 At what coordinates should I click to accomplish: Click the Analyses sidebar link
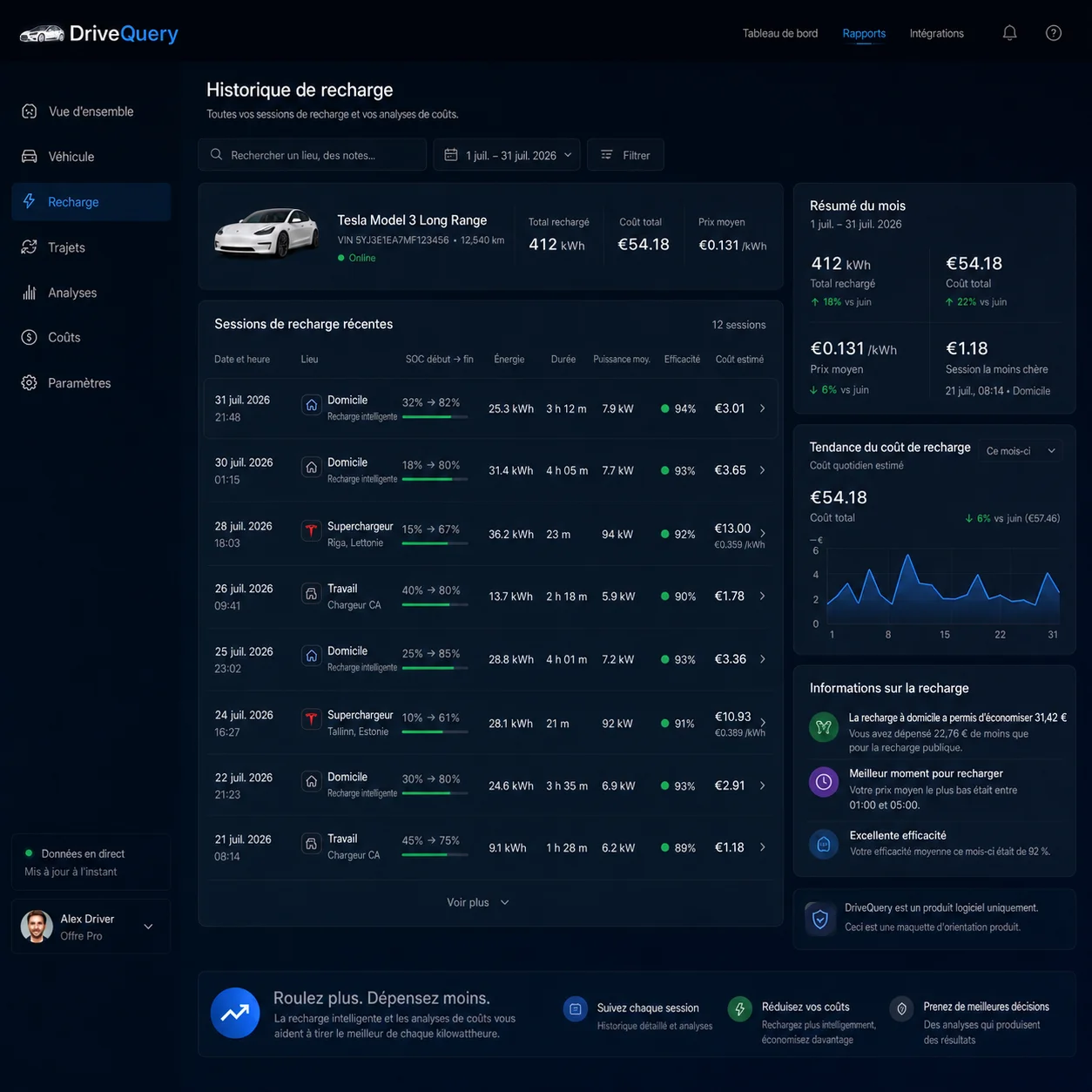pyautogui.click(x=91, y=293)
